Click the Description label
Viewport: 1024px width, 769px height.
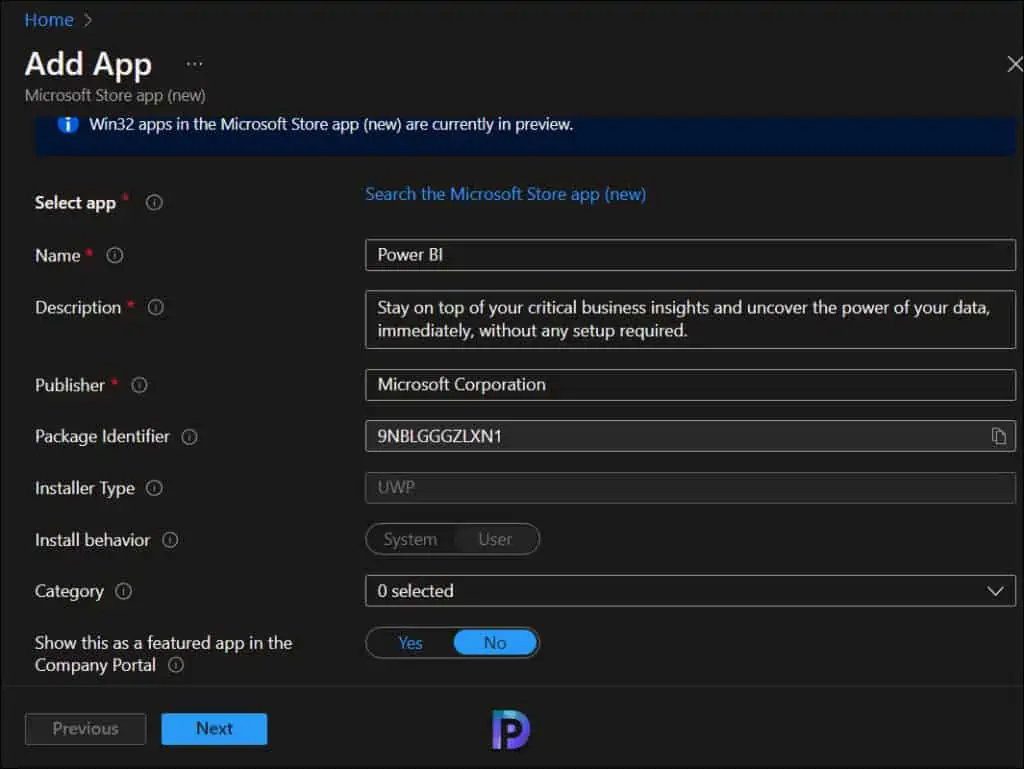(78, 307)
